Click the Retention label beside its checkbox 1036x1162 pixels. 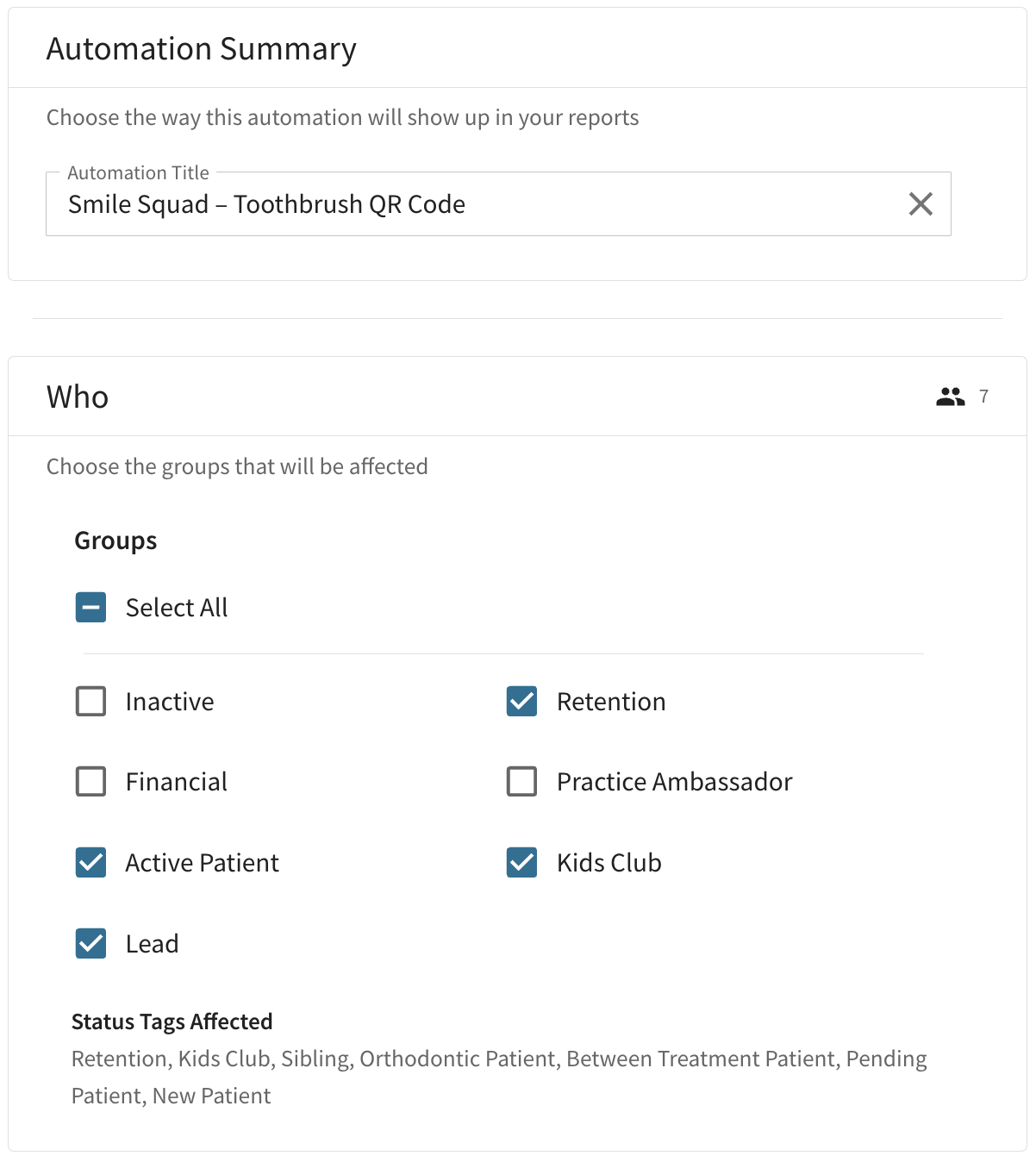pos(611,701)
